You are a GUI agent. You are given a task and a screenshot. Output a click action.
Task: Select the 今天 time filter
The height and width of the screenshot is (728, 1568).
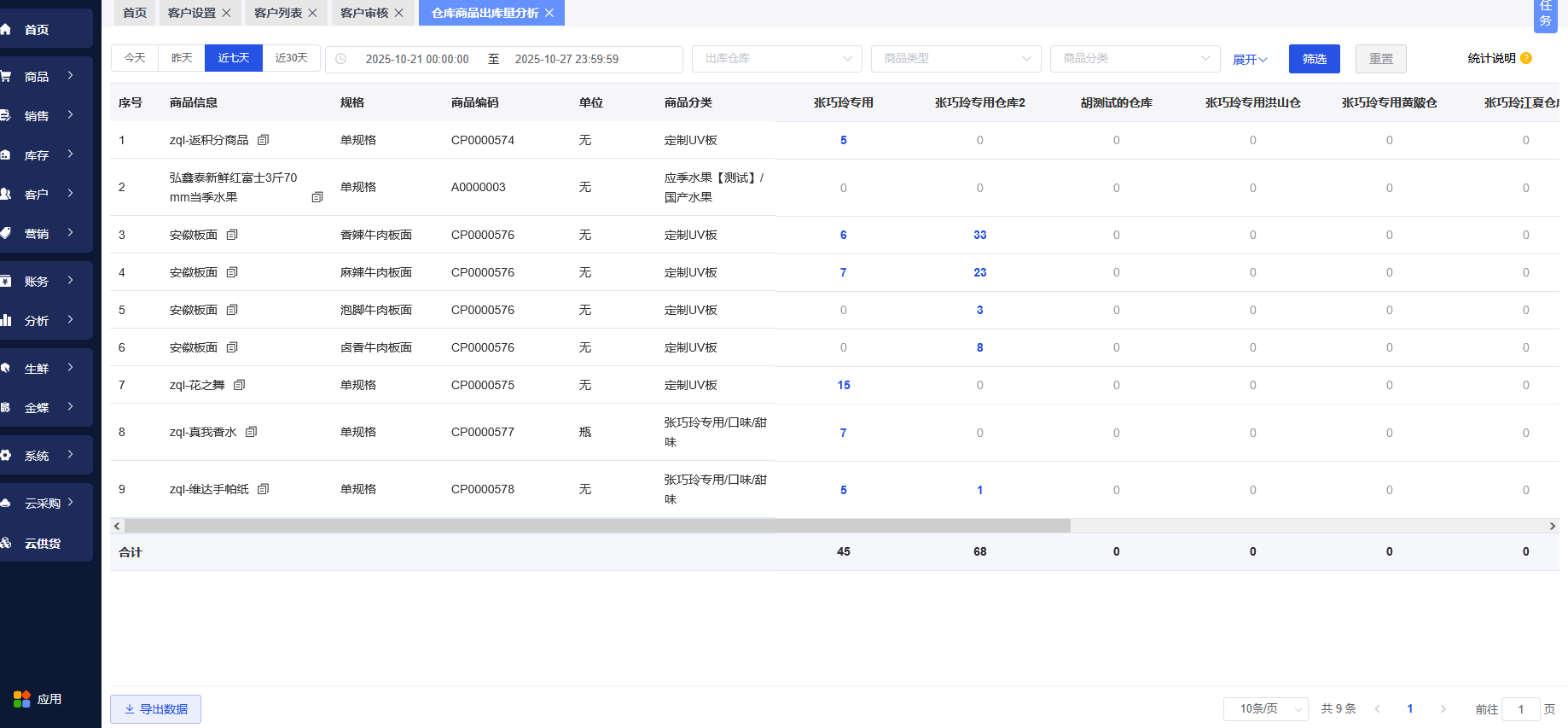tap(135, 58)
